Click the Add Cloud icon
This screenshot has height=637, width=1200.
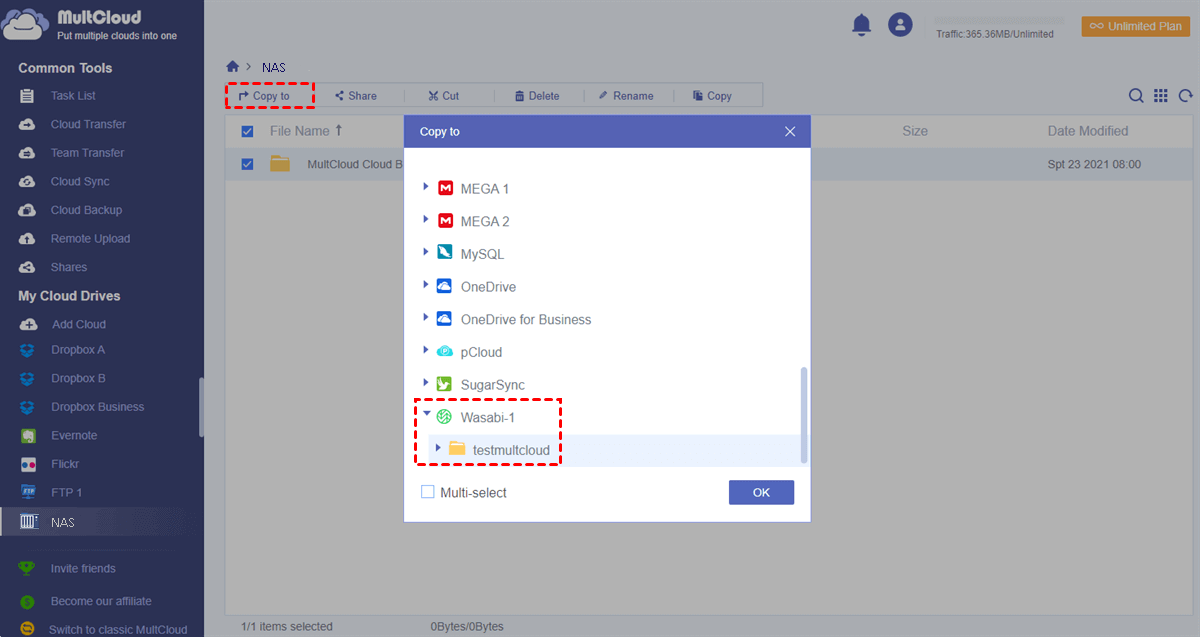click(x=28, y=324)
